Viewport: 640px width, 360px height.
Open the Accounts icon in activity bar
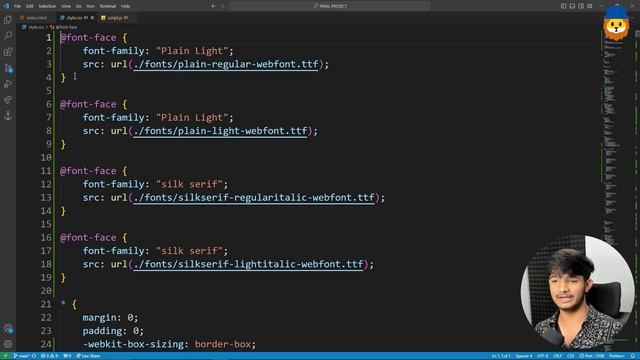(8, 329)
